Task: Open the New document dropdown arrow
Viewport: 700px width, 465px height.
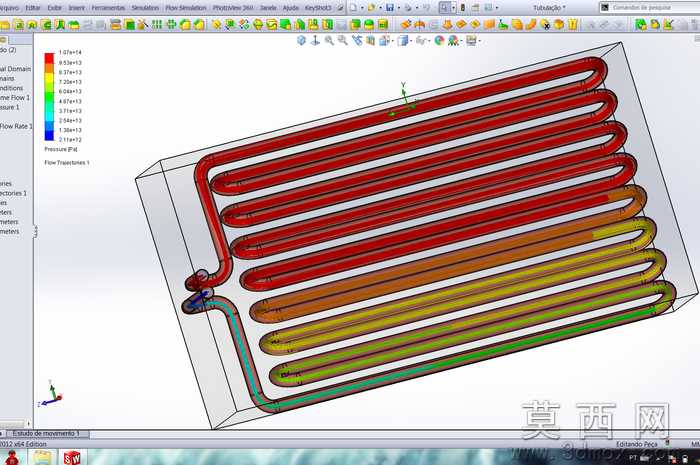Action: click(x=362, y=8)
